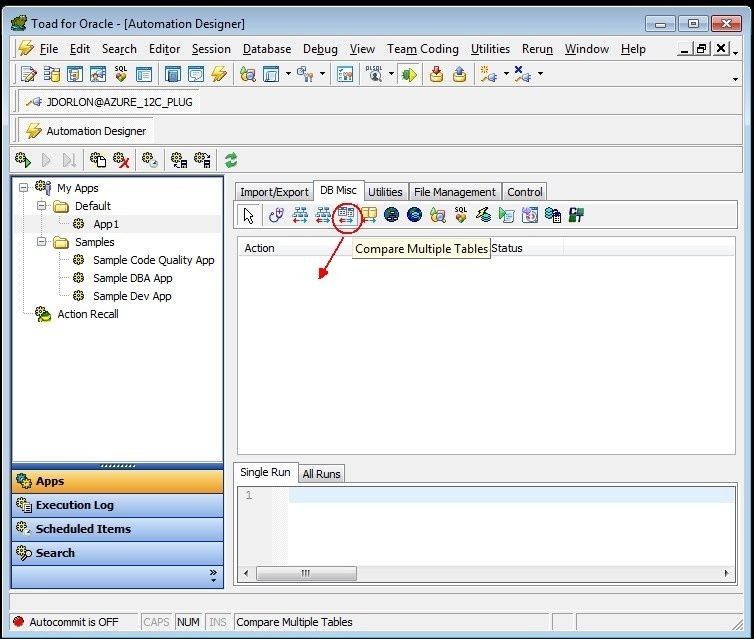The width and height of the screenshot is (754, 639).
Task: Select App1 in the apps tree
Action: click(106, 224)
